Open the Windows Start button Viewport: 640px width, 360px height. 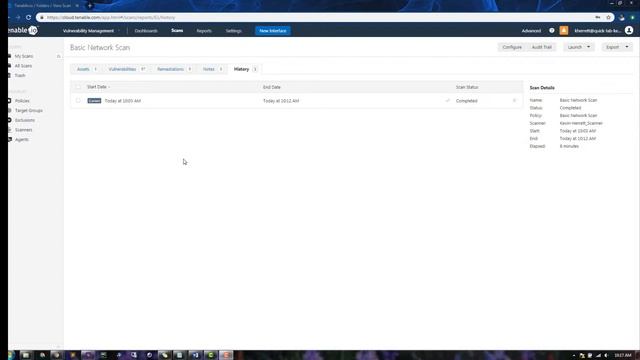pyautogui.click(x=11, y=355)
